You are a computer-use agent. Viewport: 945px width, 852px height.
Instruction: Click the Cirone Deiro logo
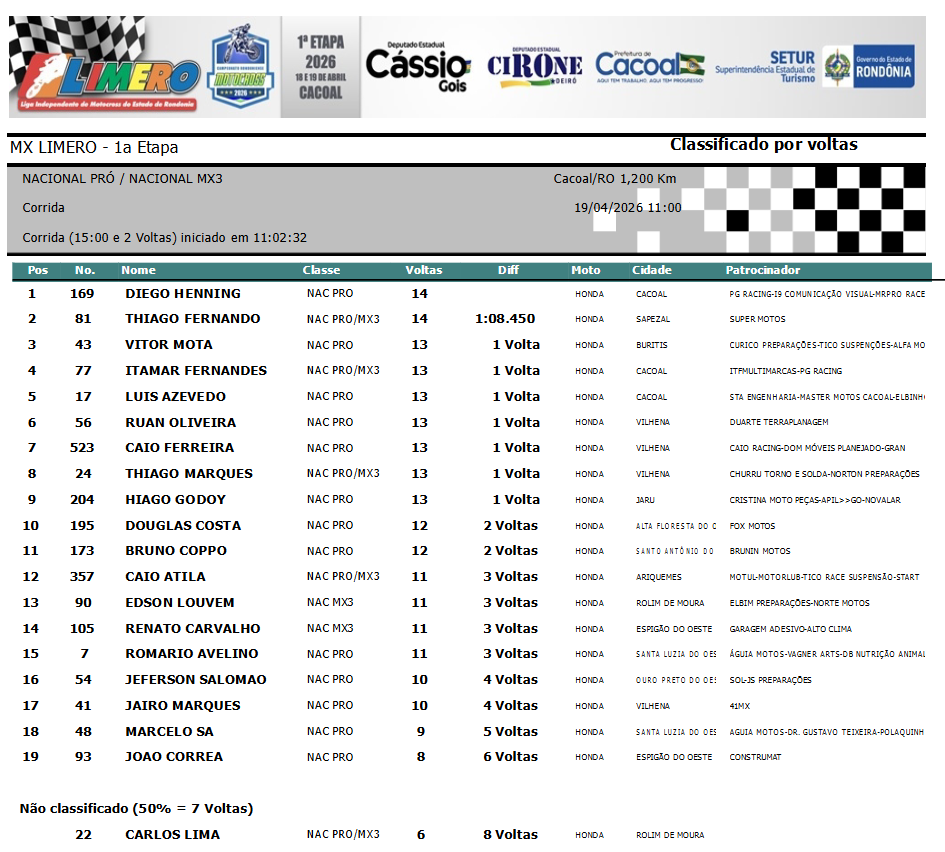534,67
